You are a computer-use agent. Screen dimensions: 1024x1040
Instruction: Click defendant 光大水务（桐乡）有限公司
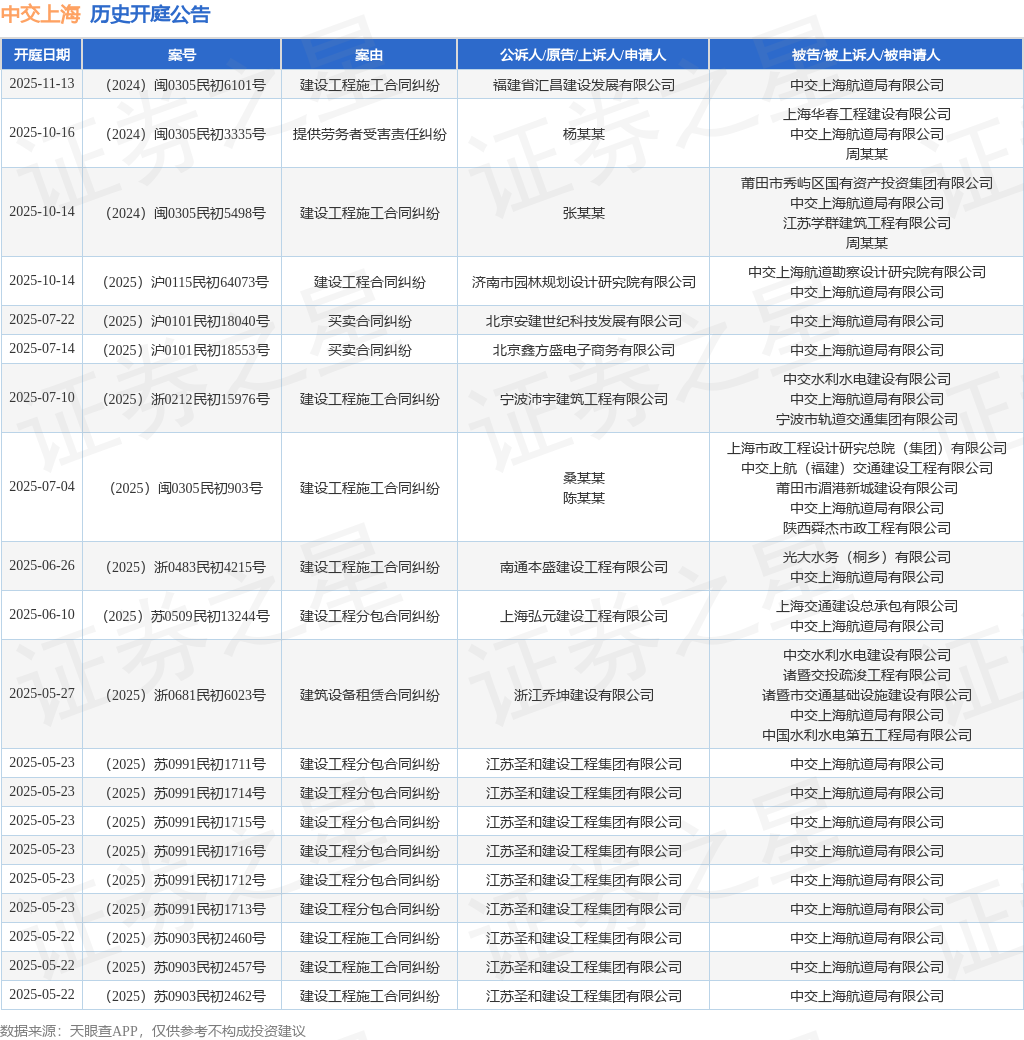pyautogui.click(x=867, y=557)
